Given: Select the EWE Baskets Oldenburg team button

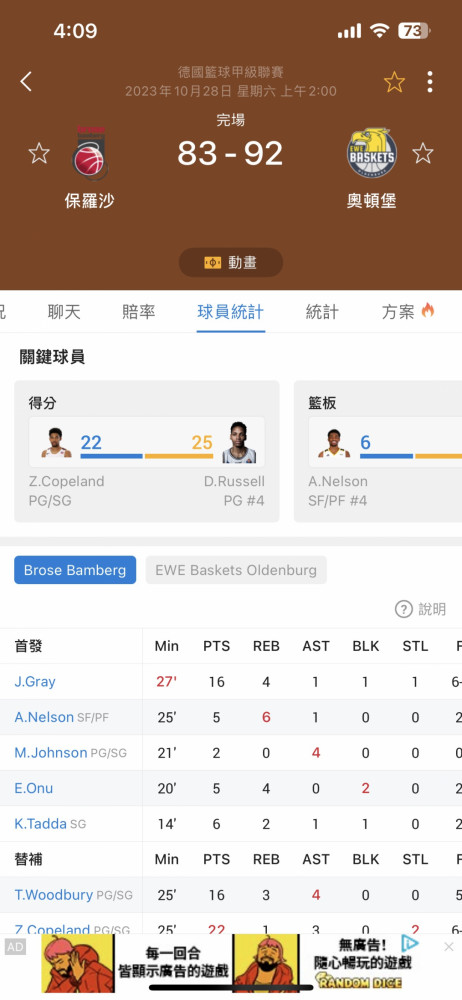Looking at the screenshot, I should [236, 570].
